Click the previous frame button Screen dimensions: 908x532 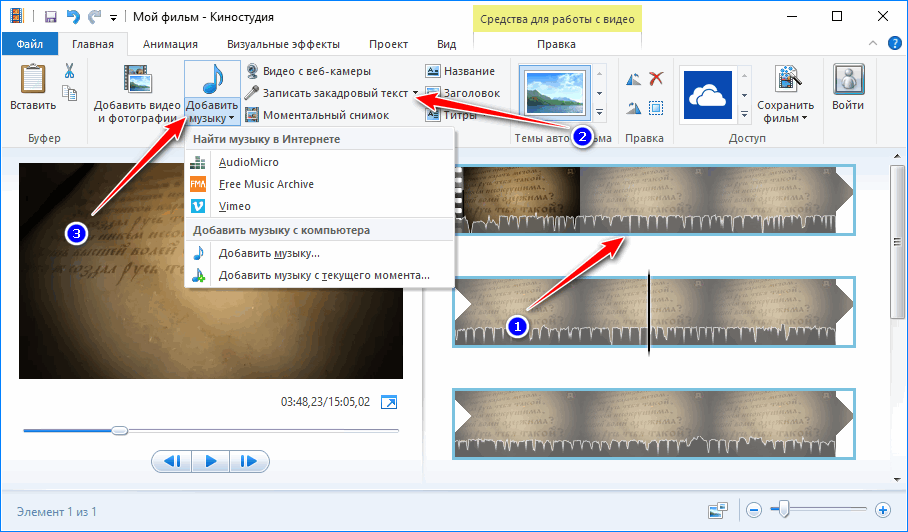tap(173, 461)
